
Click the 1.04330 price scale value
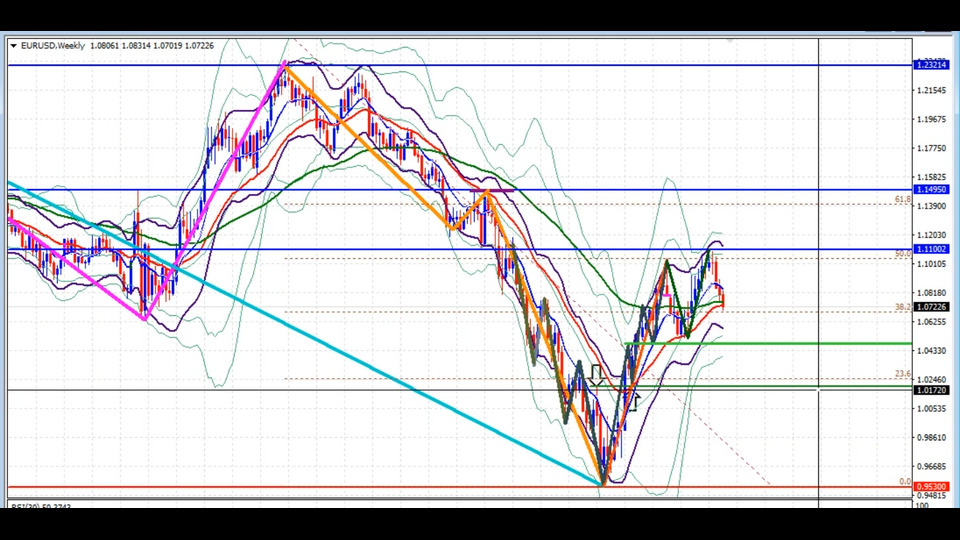[931, 351]
